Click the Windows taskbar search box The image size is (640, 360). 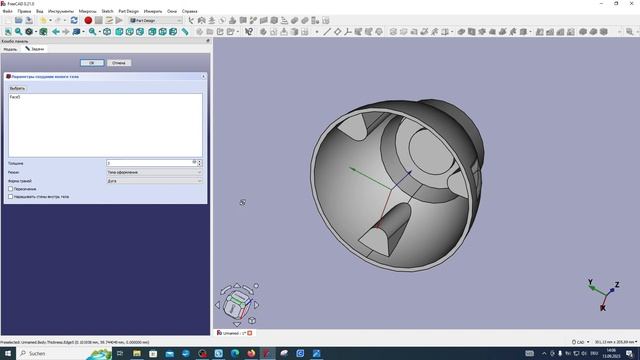[63, 353]
